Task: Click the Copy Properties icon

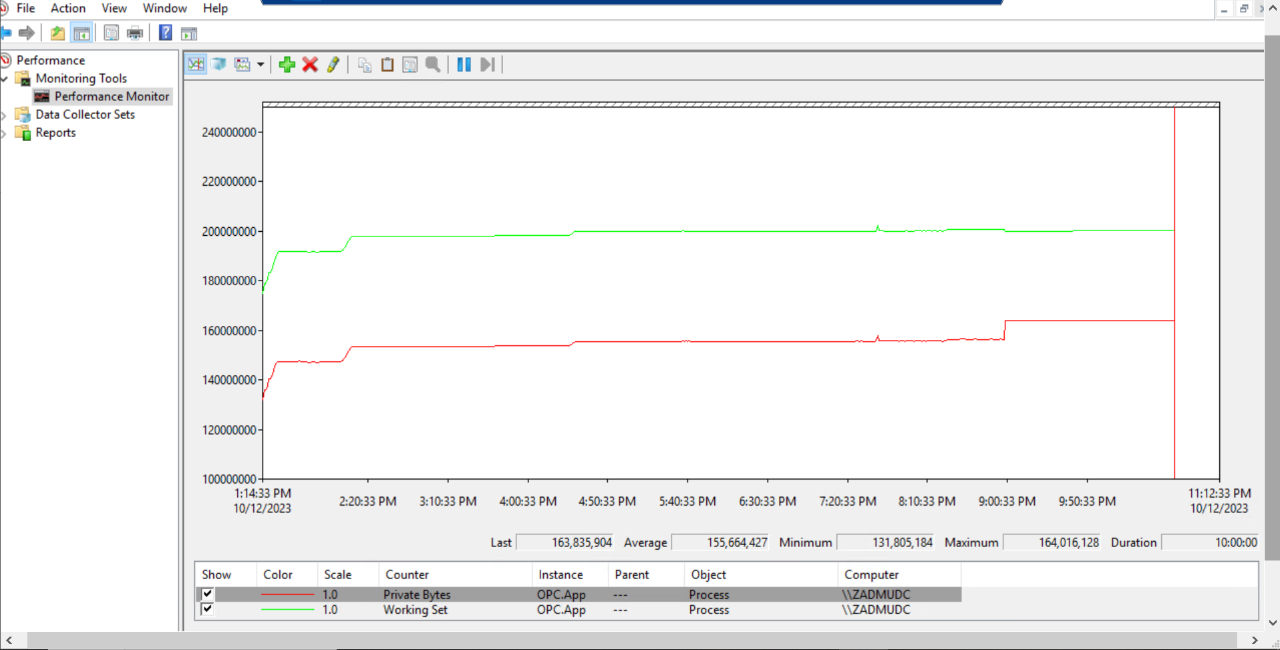Action: click(x=365, y=64)
